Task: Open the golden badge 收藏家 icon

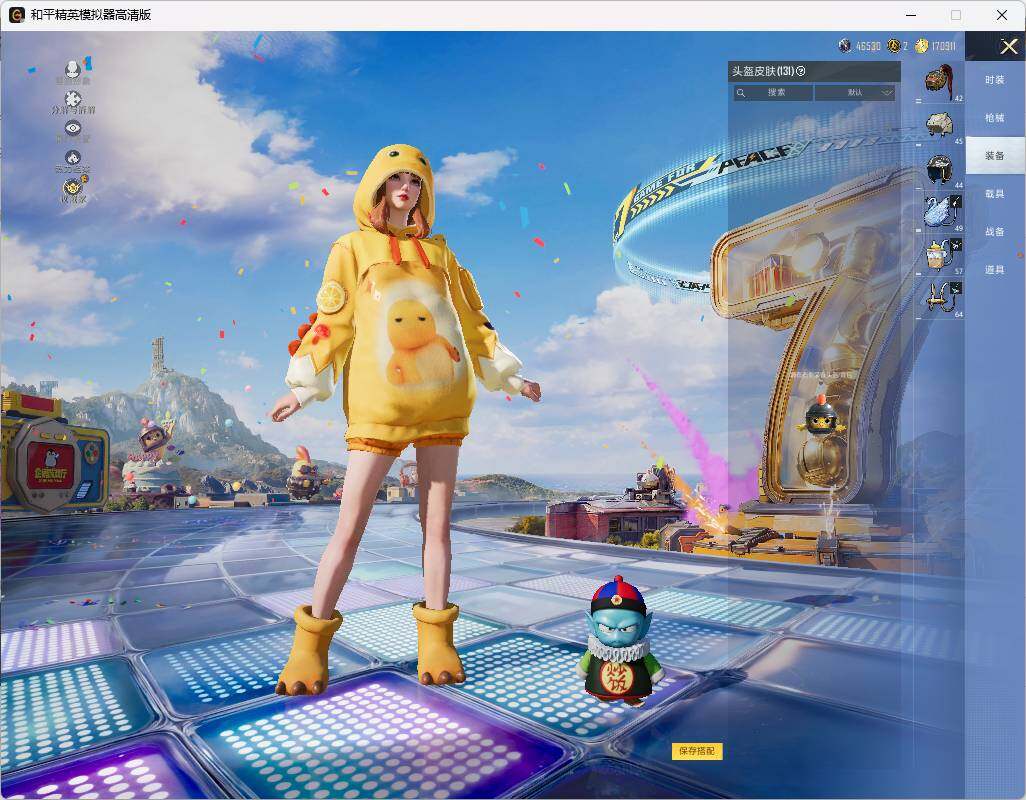Action: pos(73,190)
